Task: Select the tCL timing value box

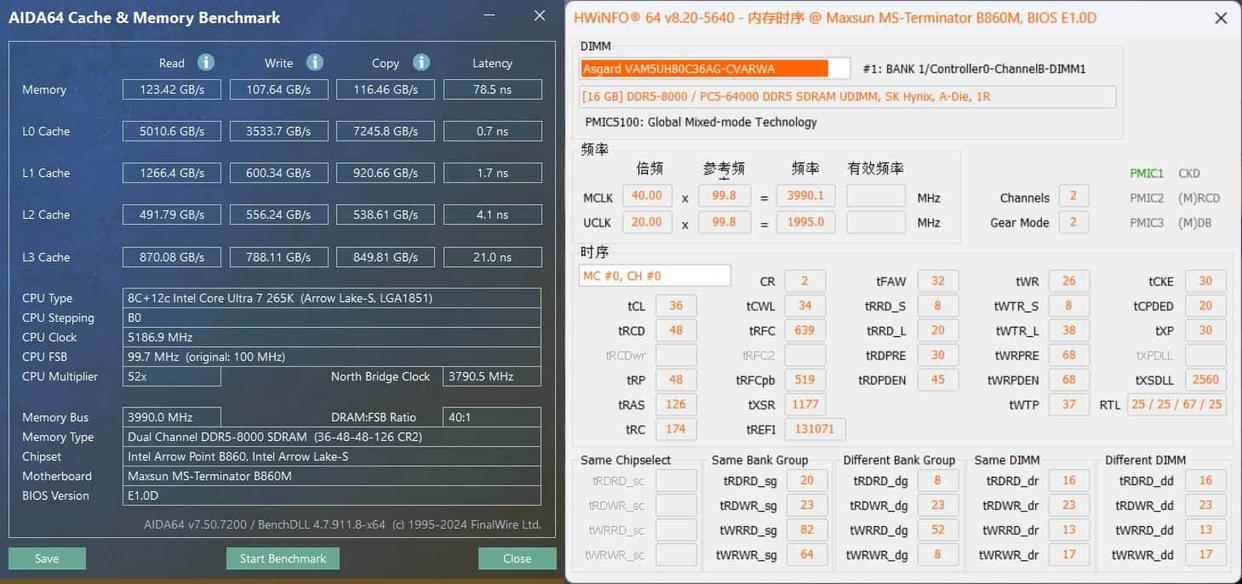Action: pyautogui.click(x=676, y=306)
